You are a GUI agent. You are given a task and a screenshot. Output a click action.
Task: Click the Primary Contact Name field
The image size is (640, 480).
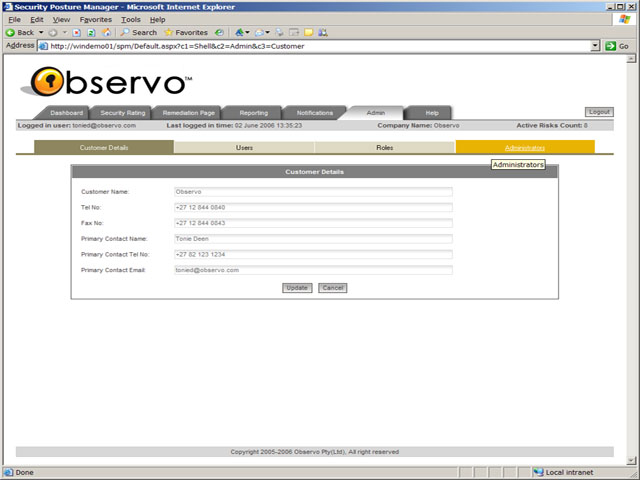(313, 239)
